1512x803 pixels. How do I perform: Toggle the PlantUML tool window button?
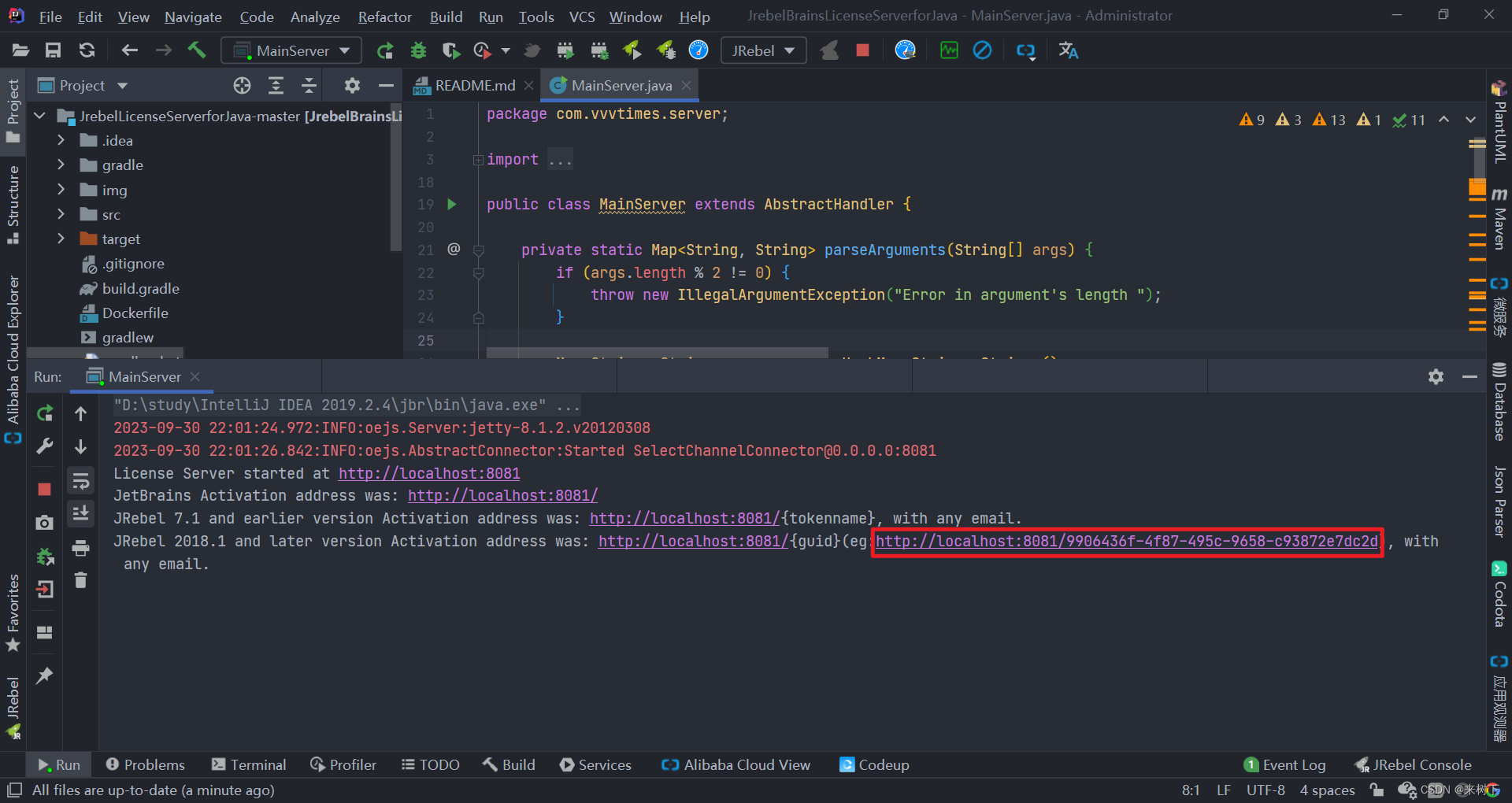pos(1499,122)
